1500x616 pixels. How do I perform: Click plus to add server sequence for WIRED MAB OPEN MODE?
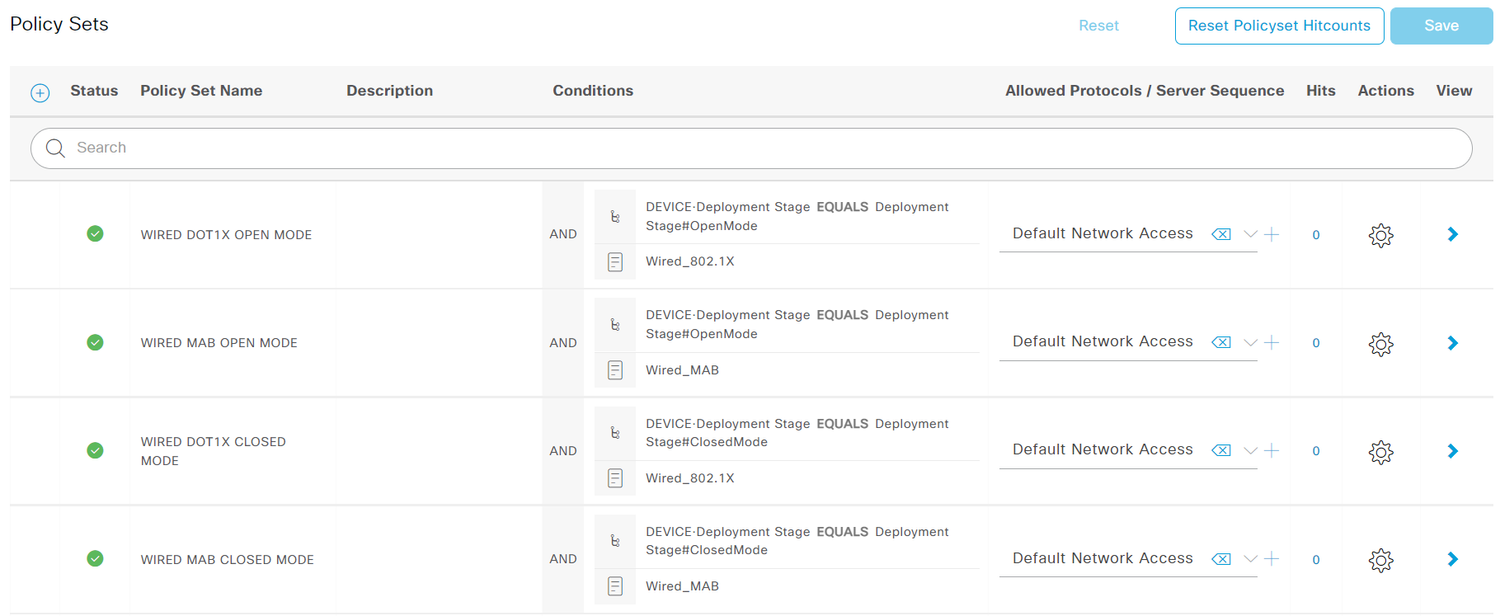click(x=1272, y=341)
